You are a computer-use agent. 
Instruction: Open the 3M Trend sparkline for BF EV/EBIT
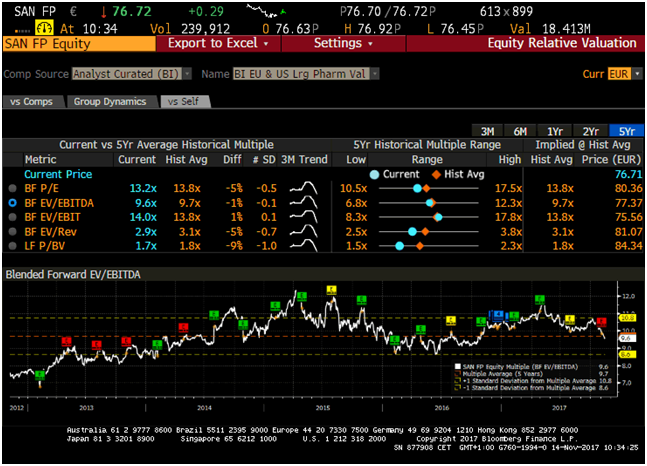click(303, 217)
